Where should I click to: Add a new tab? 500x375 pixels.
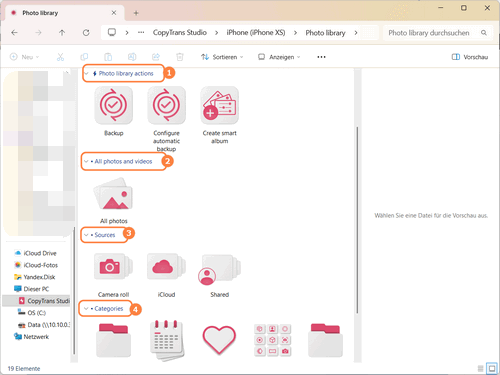point(136,13)
